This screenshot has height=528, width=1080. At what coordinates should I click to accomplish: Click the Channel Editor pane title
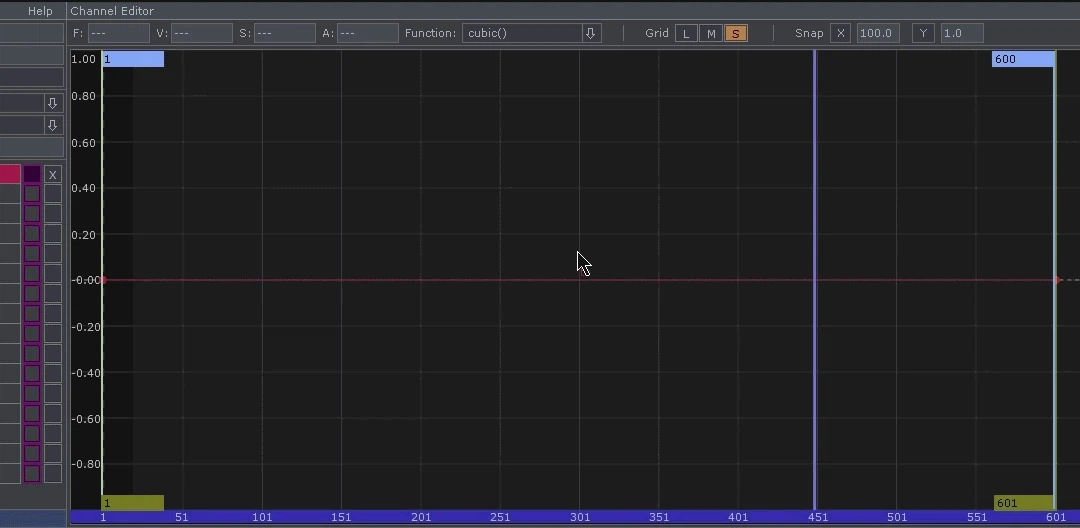point(112,11)
